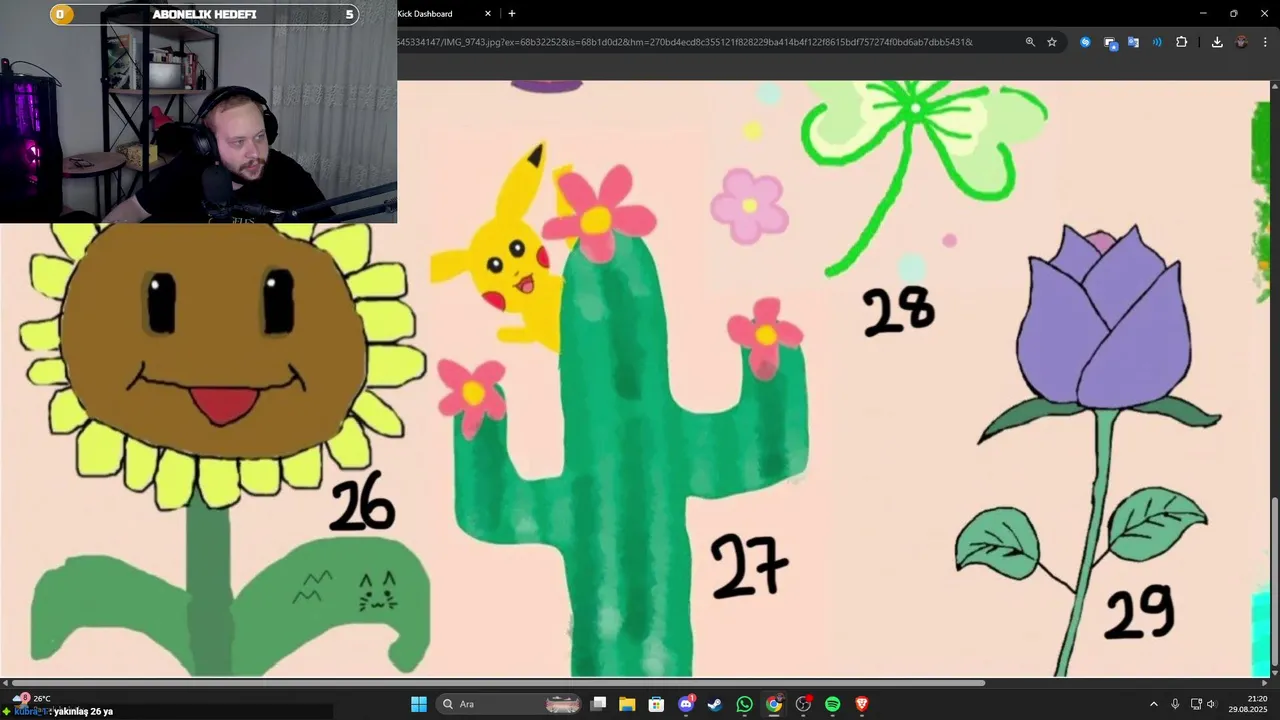Close the Kick Dashboard tab
Screen dimensions: 1280x720
point(488,14)
